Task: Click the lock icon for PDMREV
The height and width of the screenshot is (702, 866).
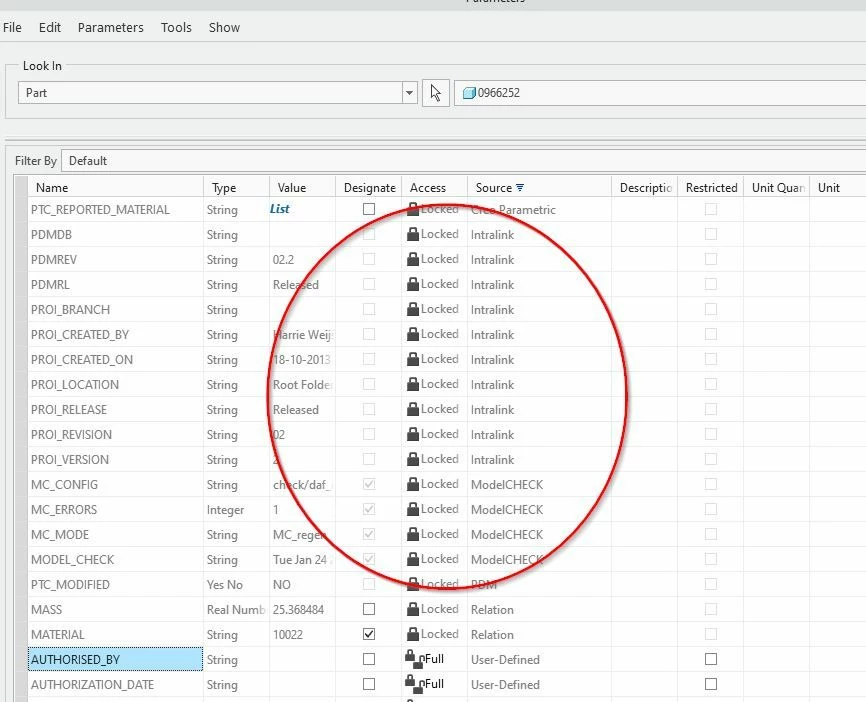Action: [413, 259]
